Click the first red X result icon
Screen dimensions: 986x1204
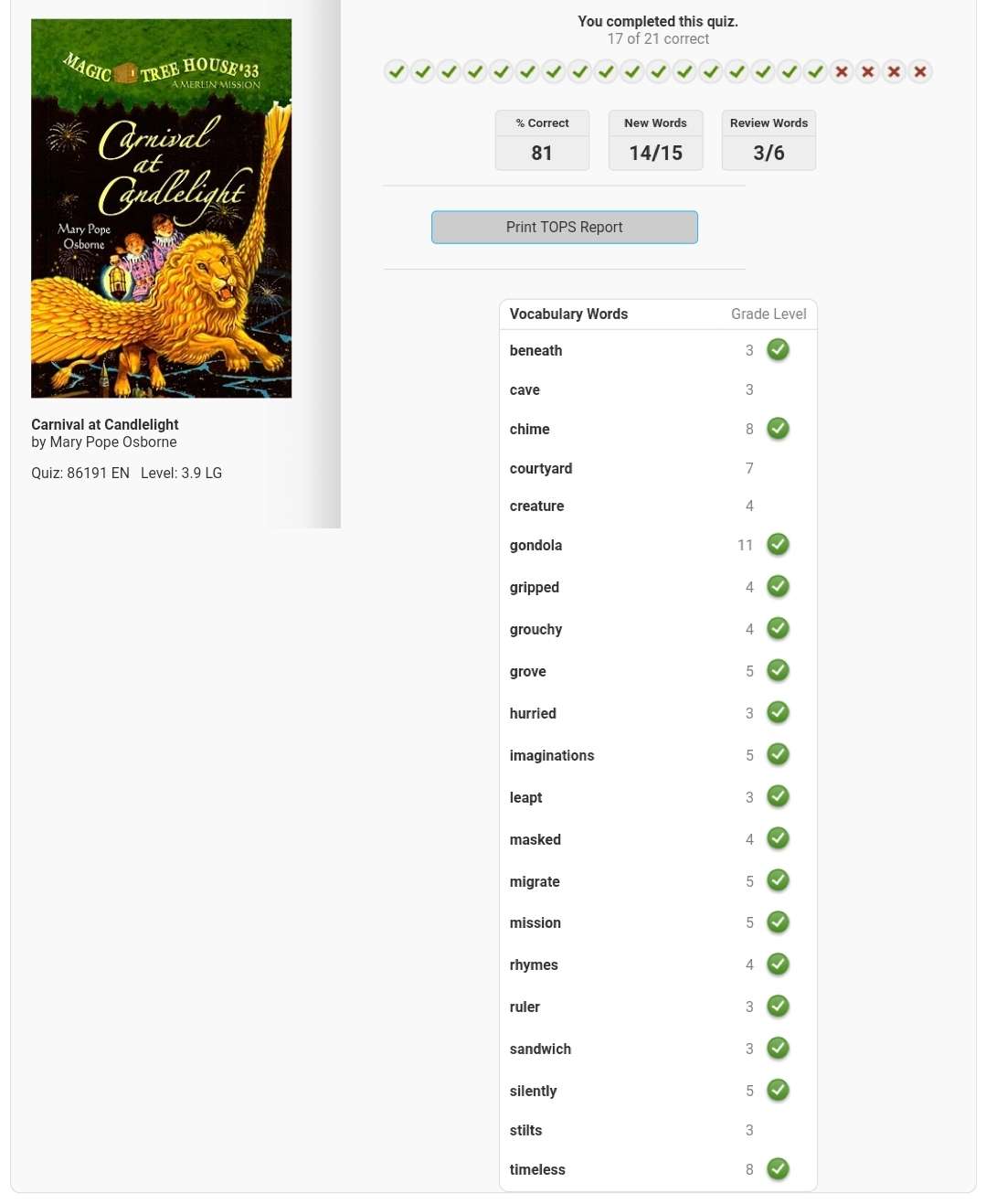click(842, 71)
